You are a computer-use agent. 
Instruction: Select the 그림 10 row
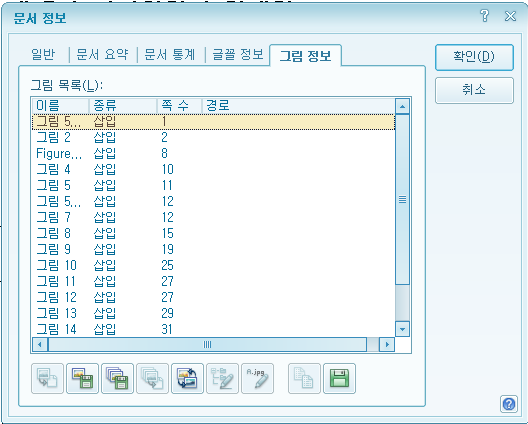pos(213,265)
